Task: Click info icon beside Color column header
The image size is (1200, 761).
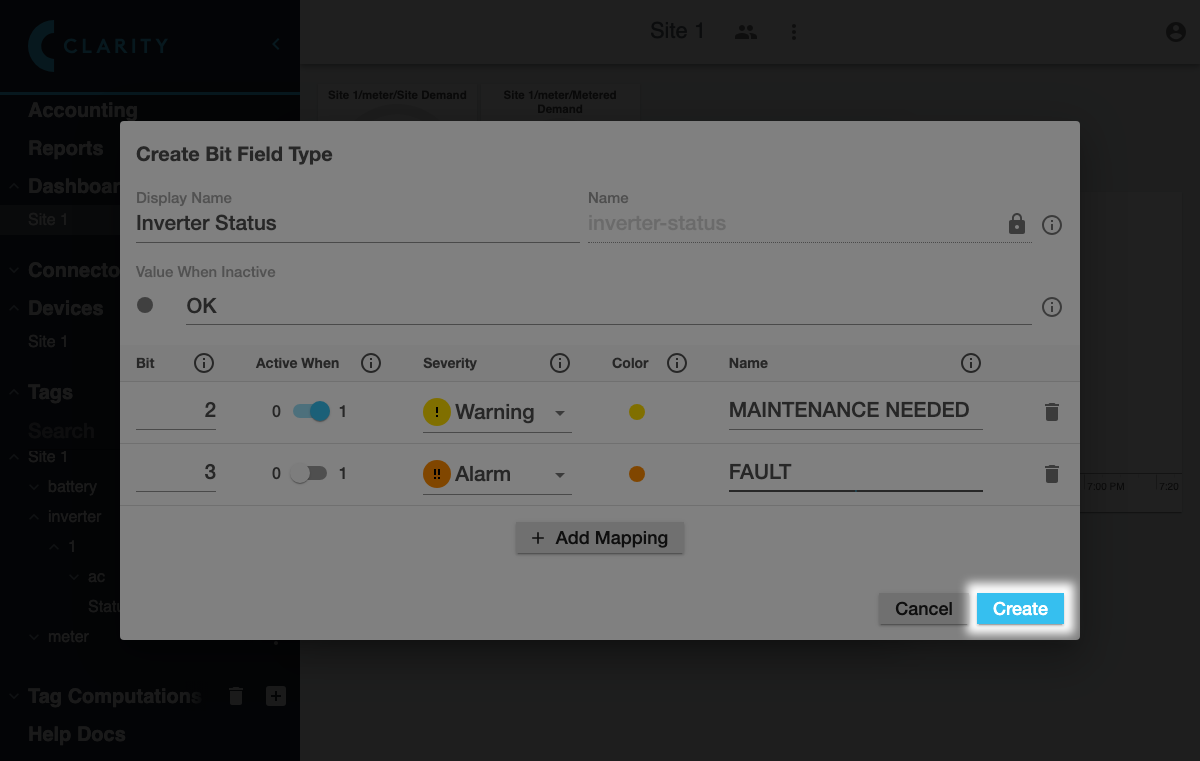Action: pos(677,363)
